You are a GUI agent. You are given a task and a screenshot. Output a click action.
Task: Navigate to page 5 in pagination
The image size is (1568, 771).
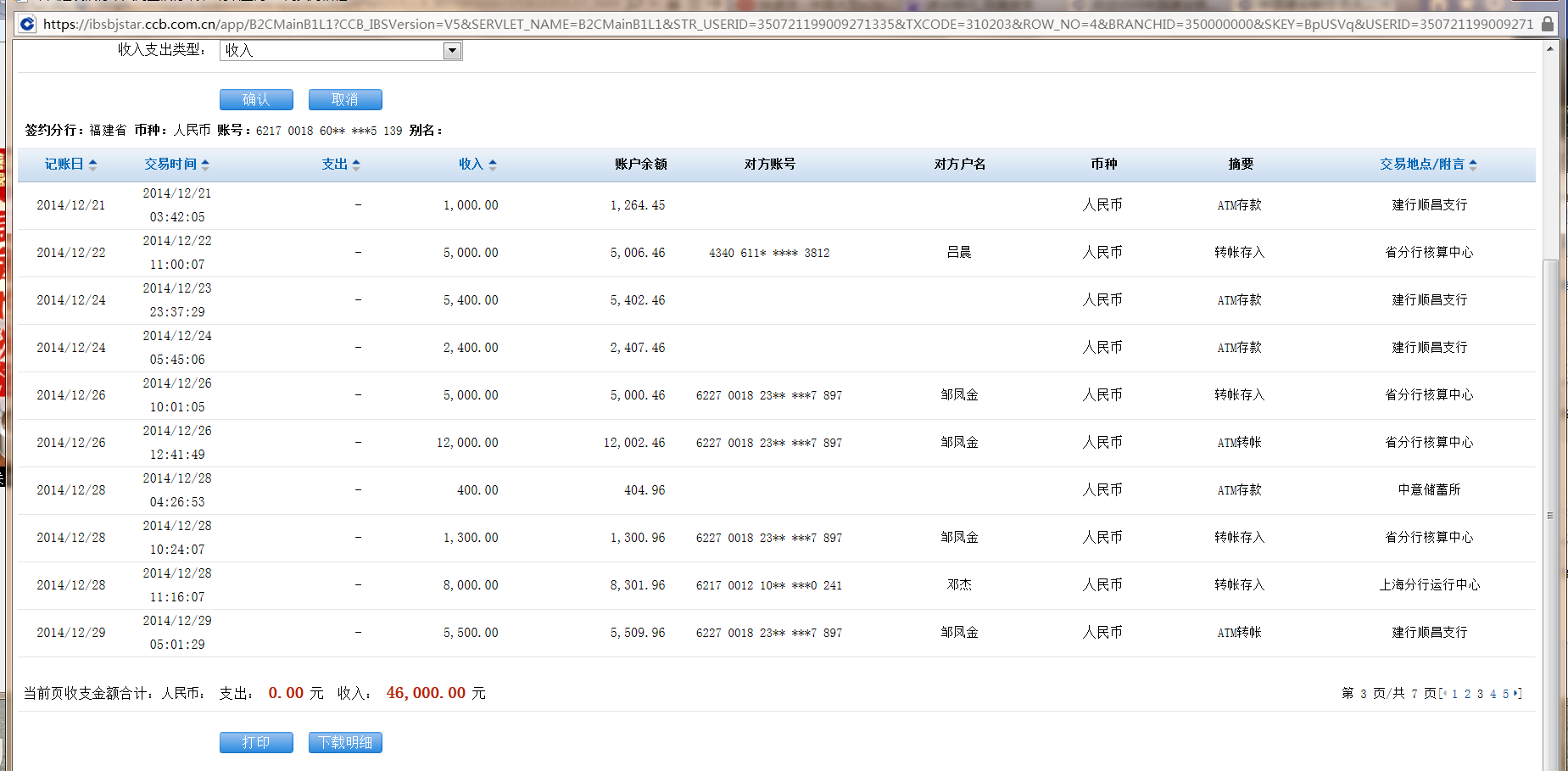[1506, 694]
